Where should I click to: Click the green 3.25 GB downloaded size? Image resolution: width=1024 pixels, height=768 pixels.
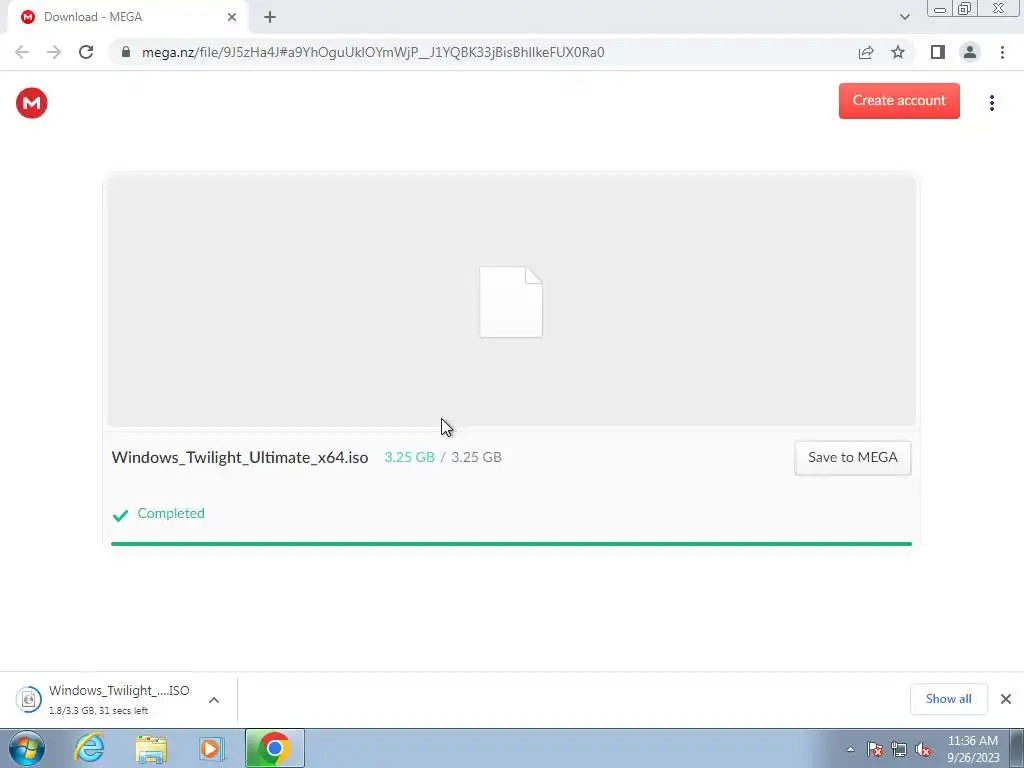coord(409,457)
